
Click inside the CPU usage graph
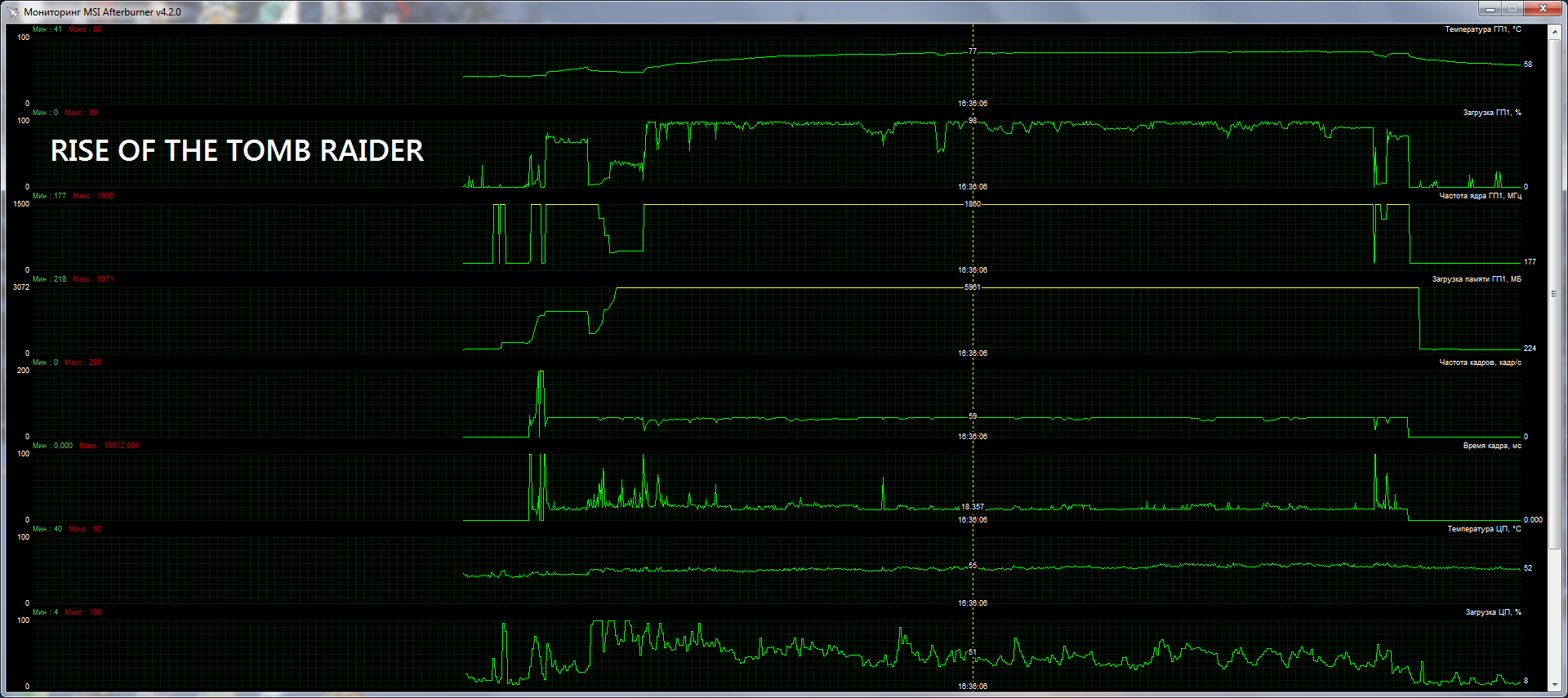point(776,653)
